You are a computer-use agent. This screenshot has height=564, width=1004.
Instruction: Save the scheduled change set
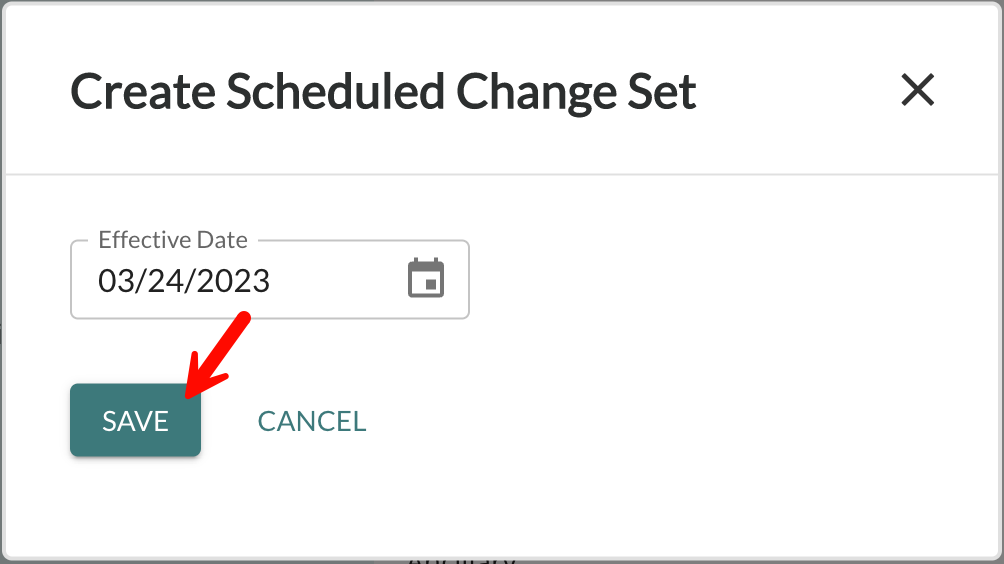tap(135, 420)
